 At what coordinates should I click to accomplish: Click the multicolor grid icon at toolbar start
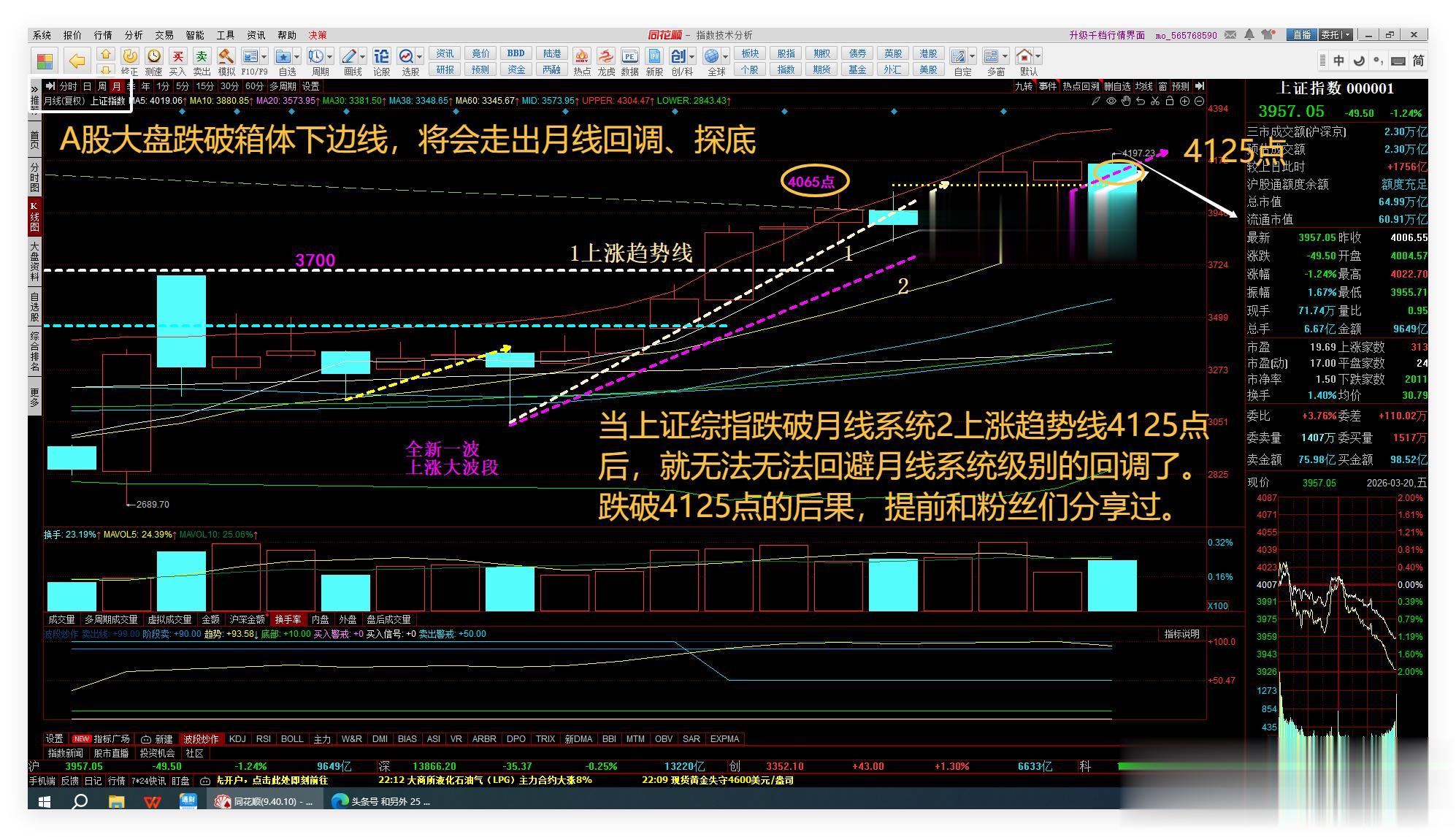pyautogui.click(x=45, y=61)
